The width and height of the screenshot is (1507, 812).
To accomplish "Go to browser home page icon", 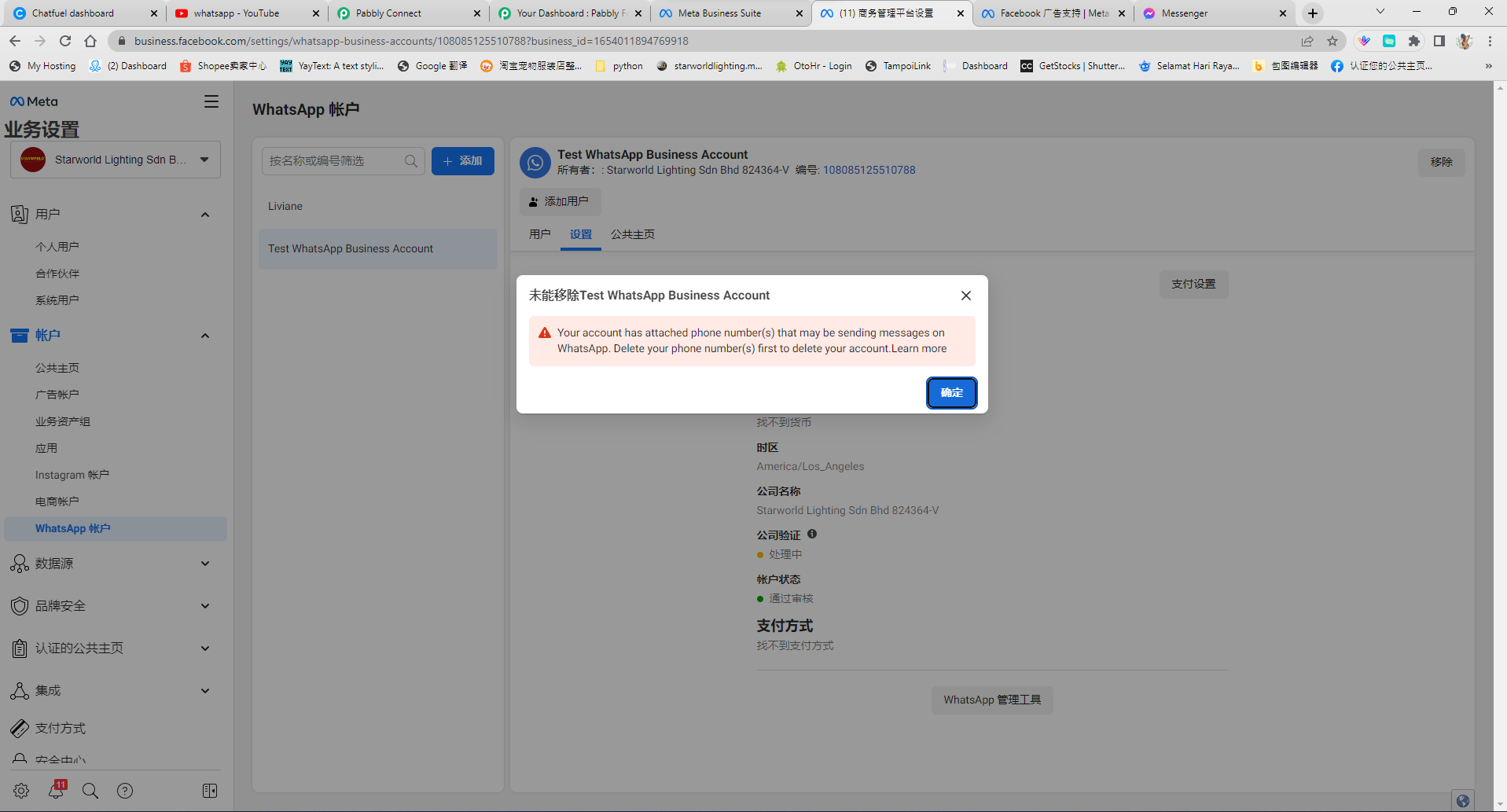I will 90,41.
